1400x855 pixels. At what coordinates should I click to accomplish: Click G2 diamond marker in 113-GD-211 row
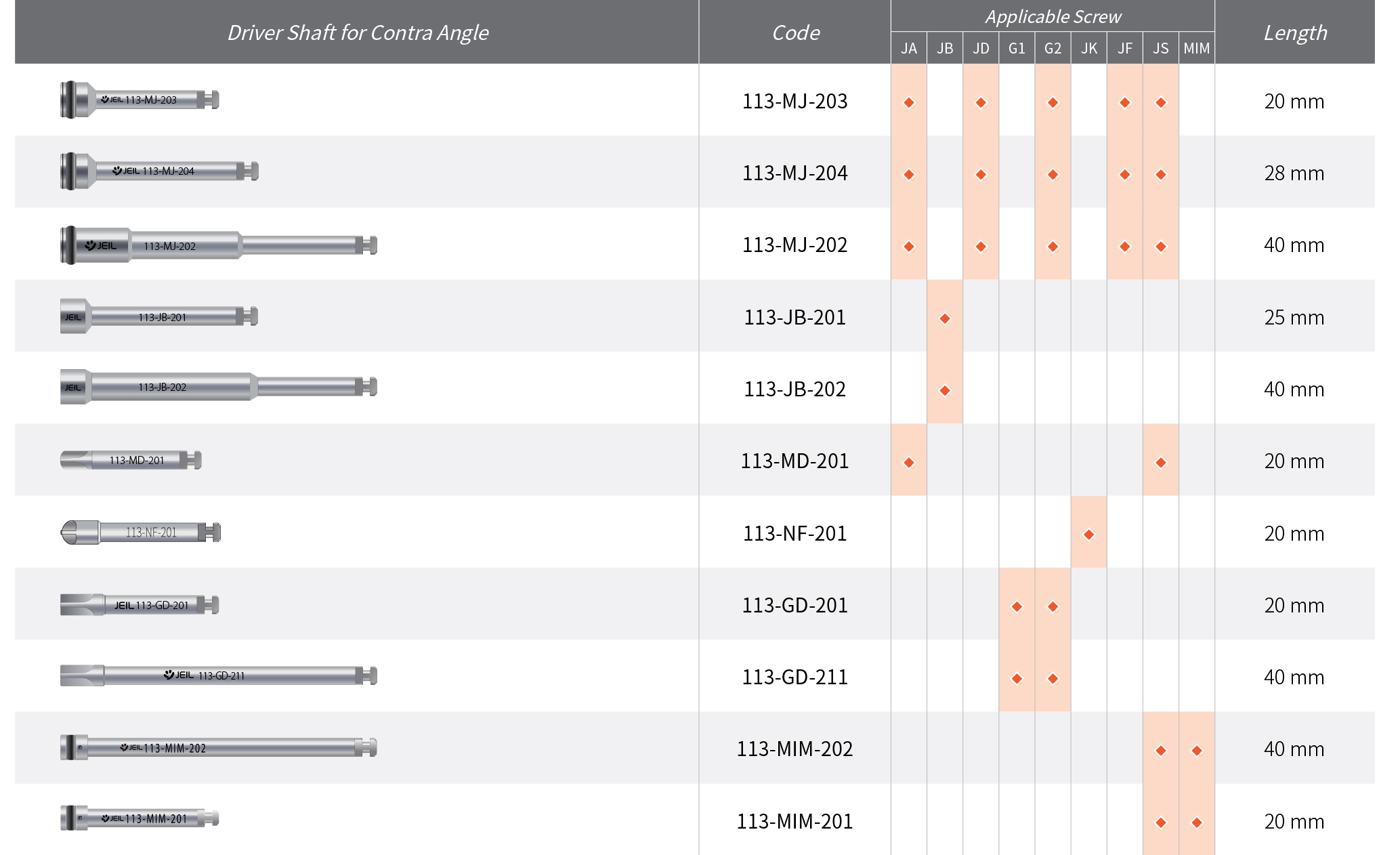coord(1053,679)
